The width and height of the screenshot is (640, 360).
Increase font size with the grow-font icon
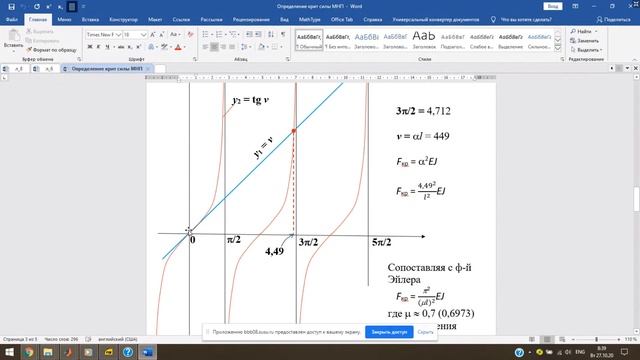tap(153, 35)
